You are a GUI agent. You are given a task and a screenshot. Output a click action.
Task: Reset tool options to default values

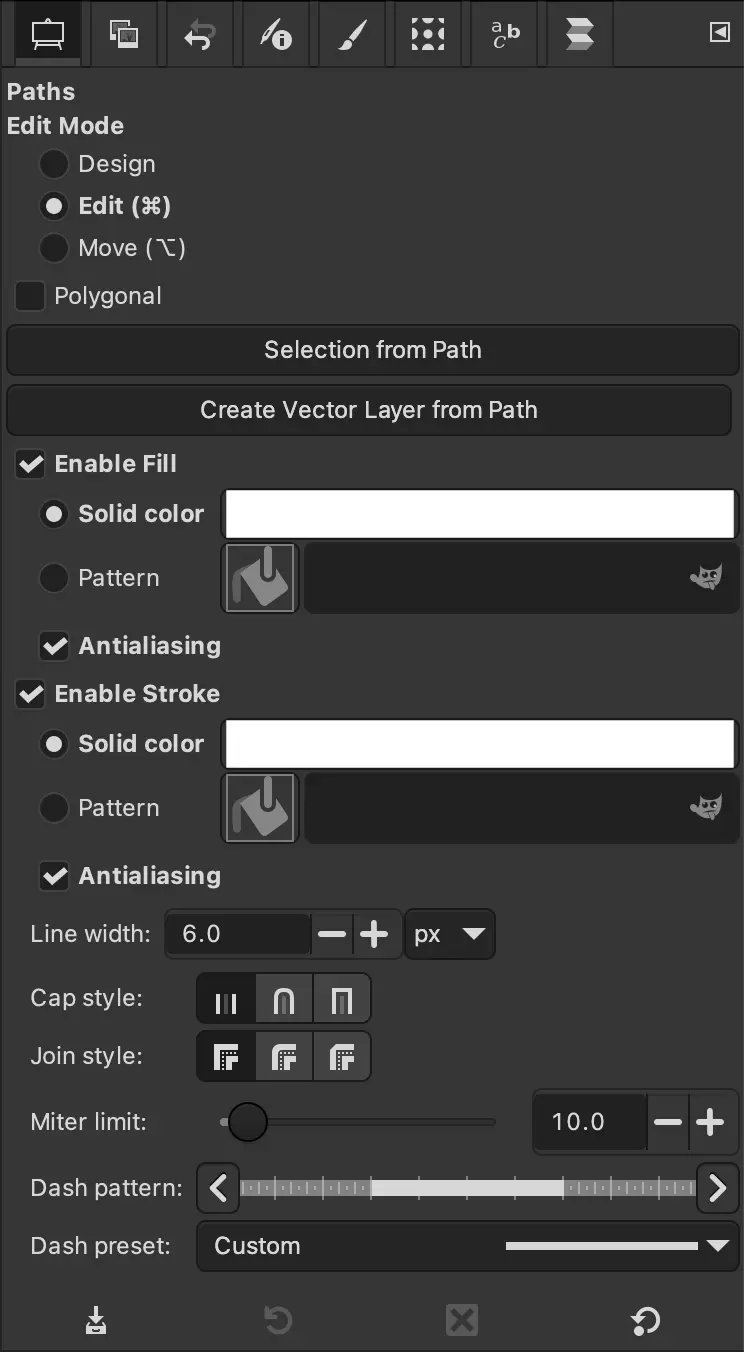point(645,1321)
